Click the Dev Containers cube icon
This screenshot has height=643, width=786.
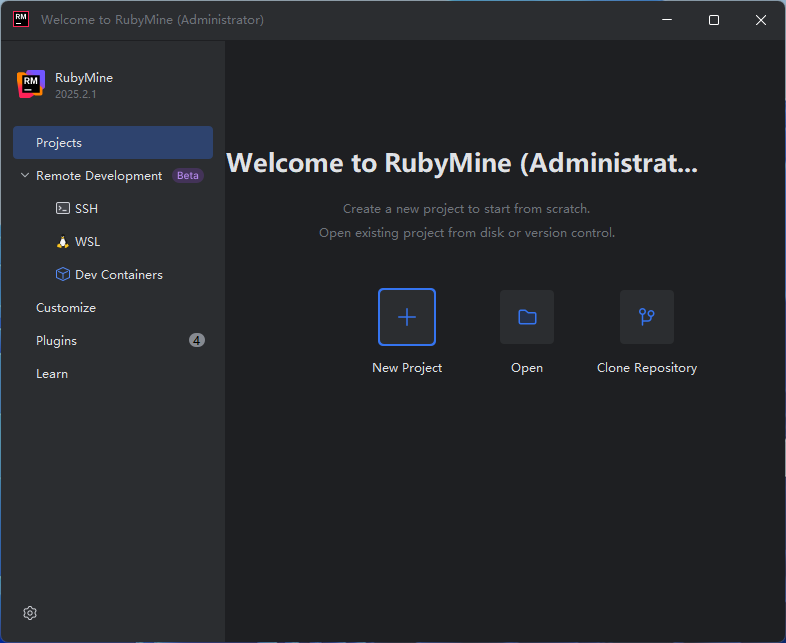(x=63, y=274)
